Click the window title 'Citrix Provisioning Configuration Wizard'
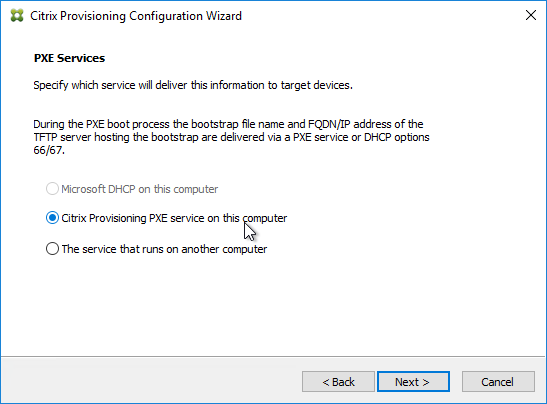This screenshot has width=547, height=404. [136, 16]
